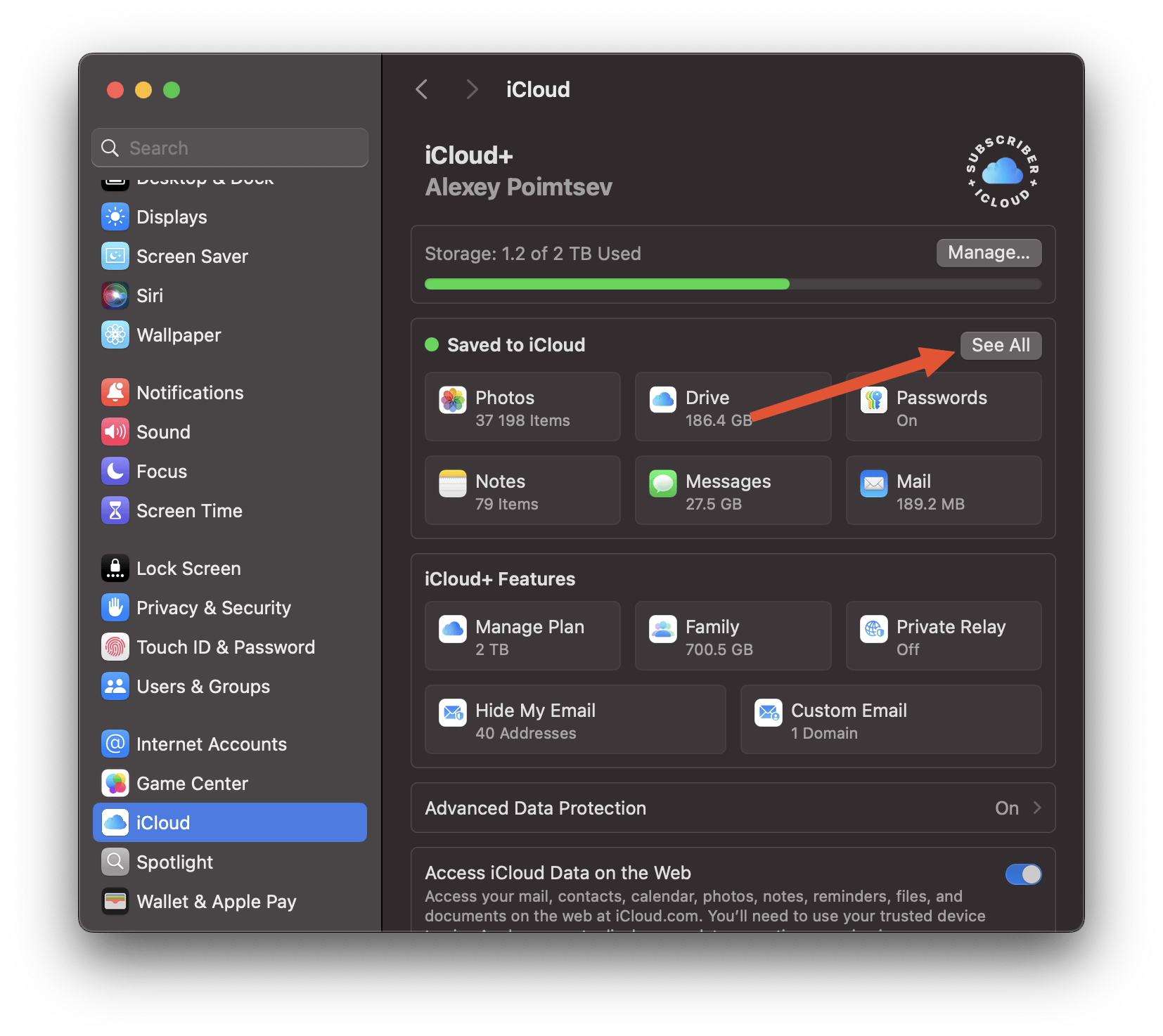
Task: Click the Family sharing icon
Action: pyautogui.click(x=663, y=629)
